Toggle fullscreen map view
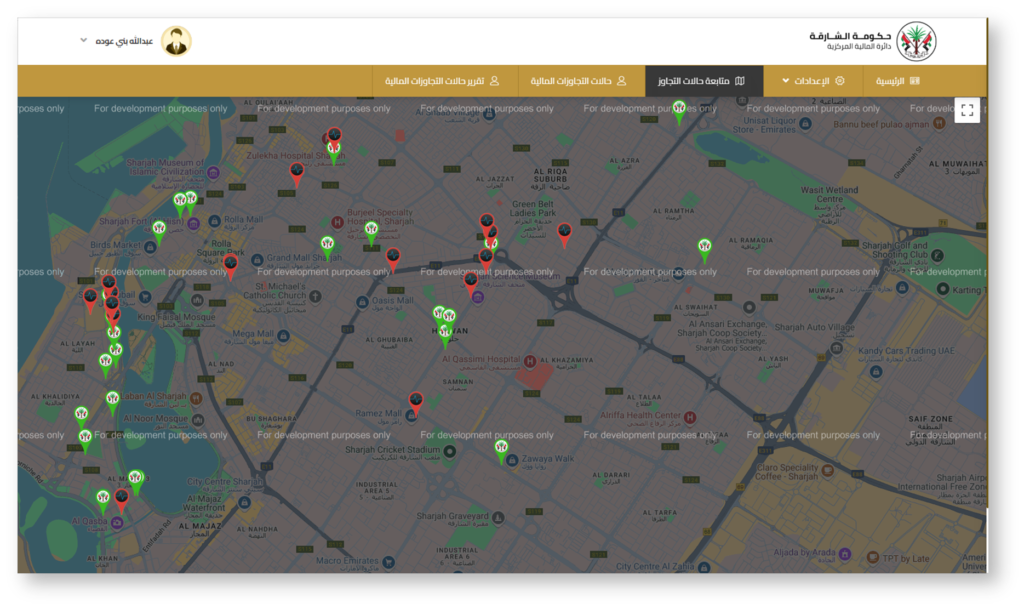 pyautogui.click(x=967, y=111)
